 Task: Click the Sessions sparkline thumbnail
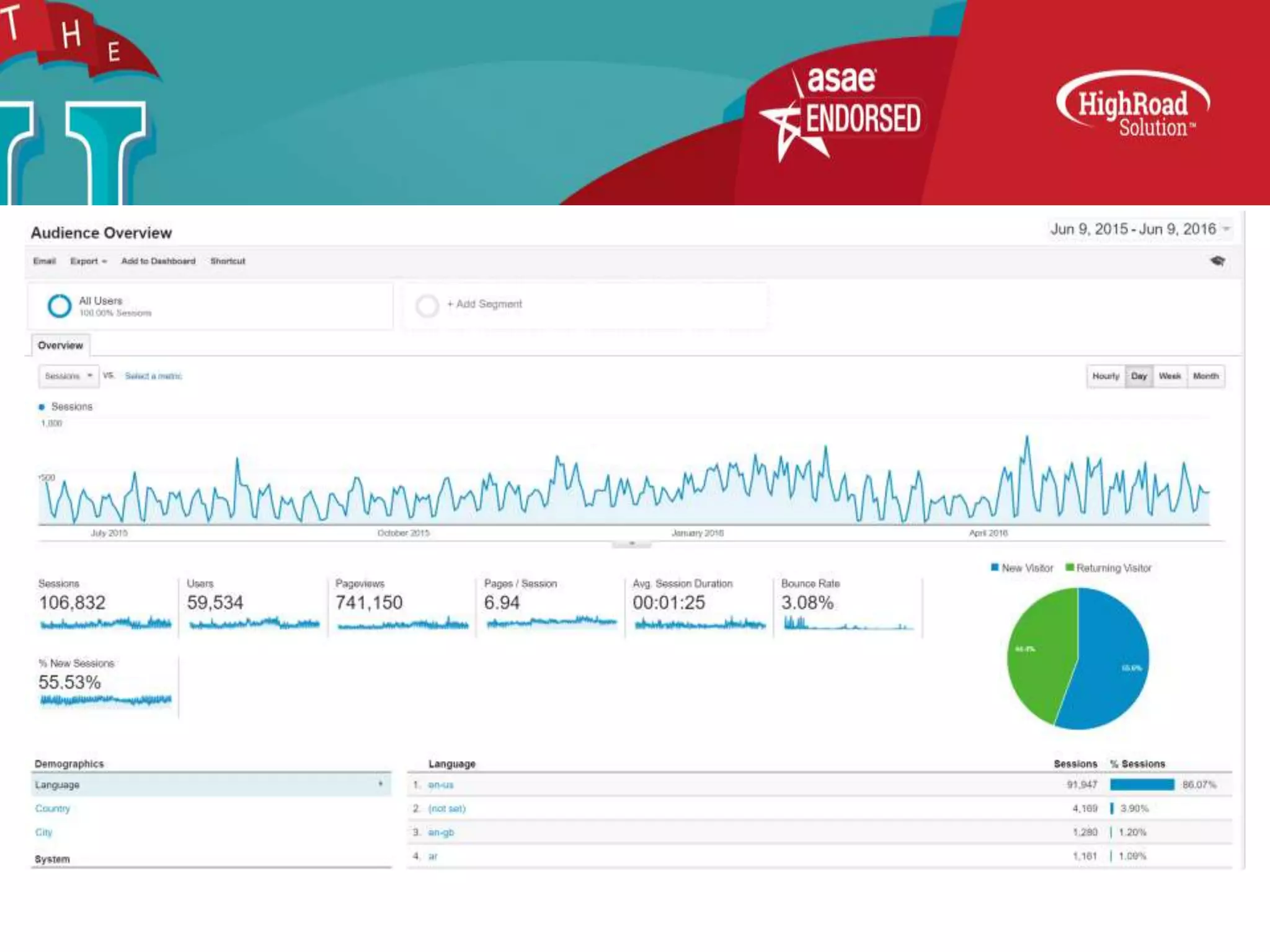point(105,624)
